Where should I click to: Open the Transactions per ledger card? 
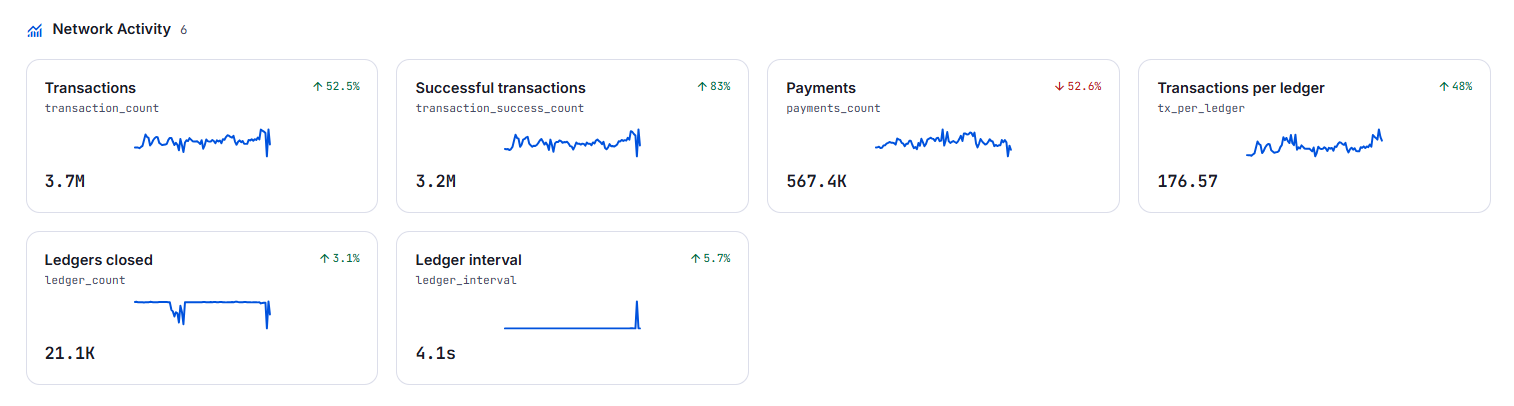coord(1314,136)
